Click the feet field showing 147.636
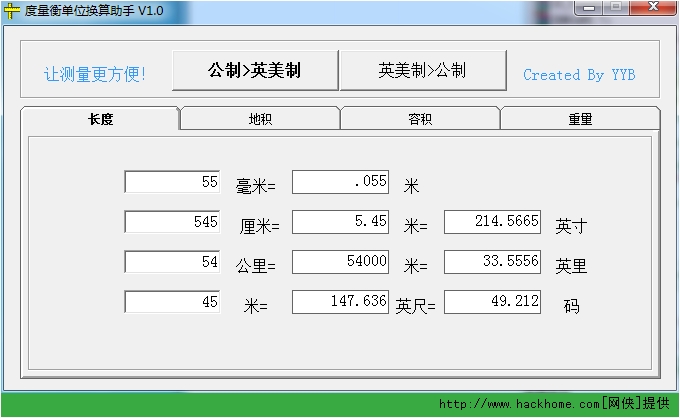Image resolution: width=680 pixels, height=418 pixels. [x=340, y=301]
